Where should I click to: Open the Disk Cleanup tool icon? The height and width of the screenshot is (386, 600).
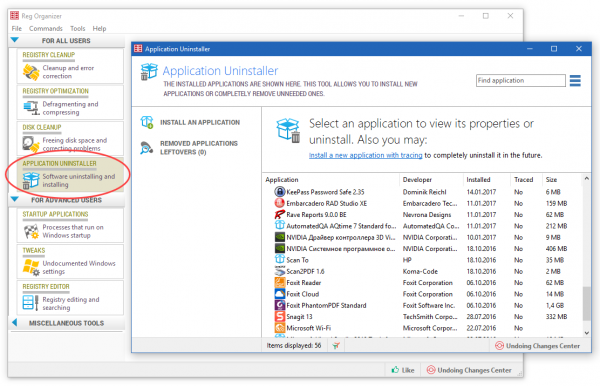pyautogui.click(x=31, y=144)
